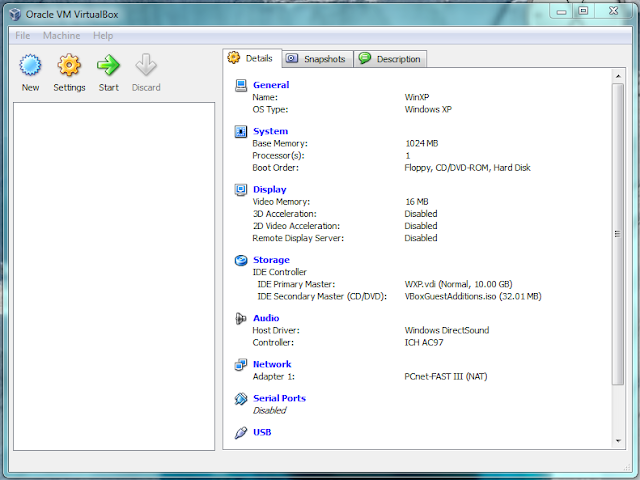
Task: Click the VBoxGuestAdditions.iso entry
Action: click(473, 296)
